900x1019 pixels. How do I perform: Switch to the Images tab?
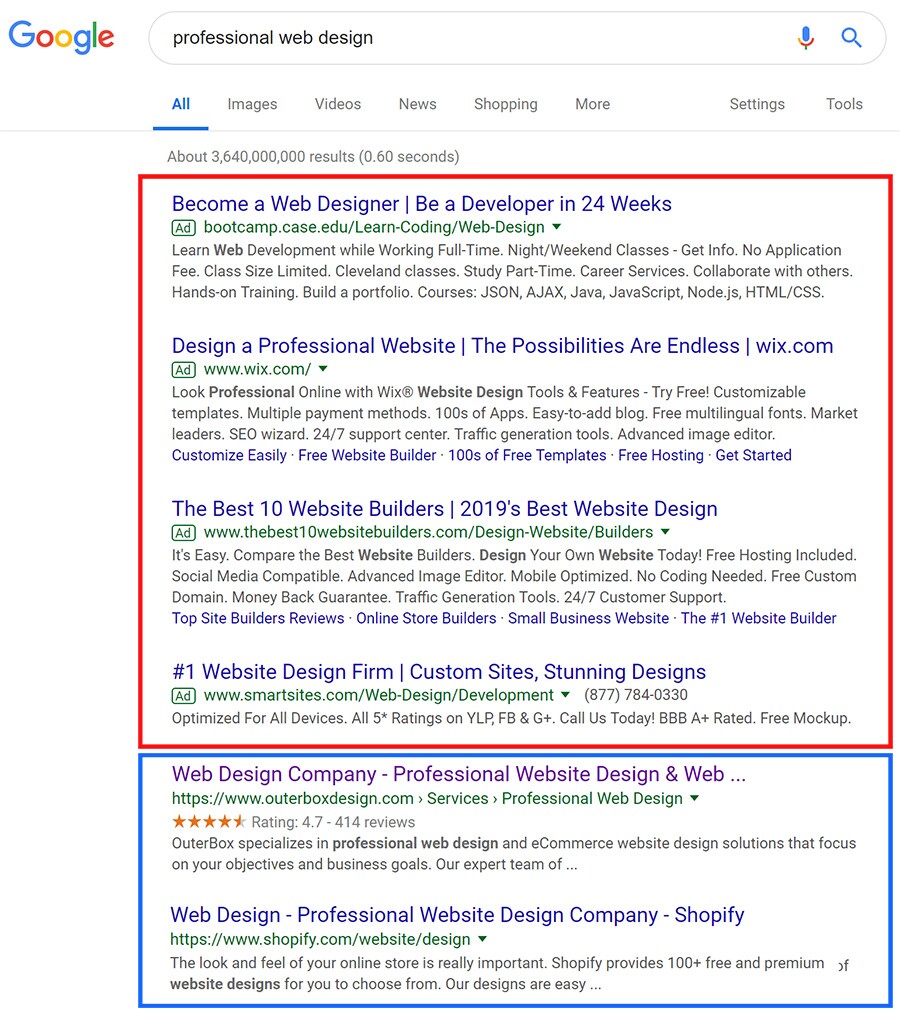[x=252, y=104]
